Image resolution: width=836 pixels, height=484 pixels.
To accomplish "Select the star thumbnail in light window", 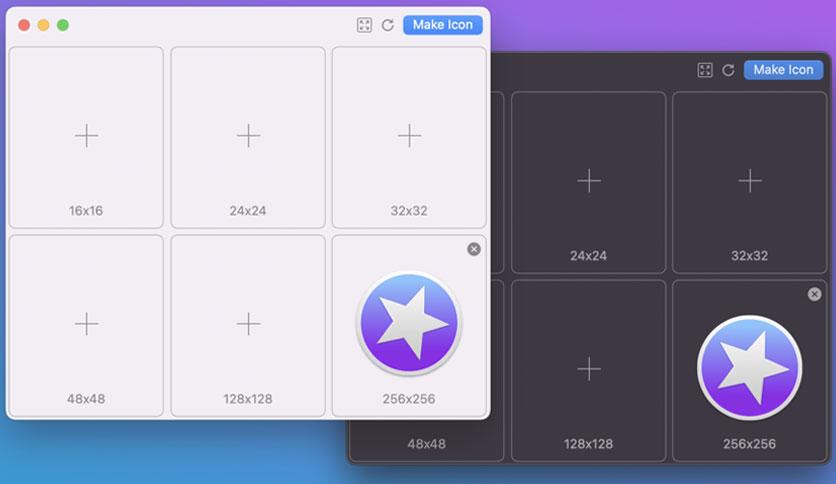I will point(409,323).
